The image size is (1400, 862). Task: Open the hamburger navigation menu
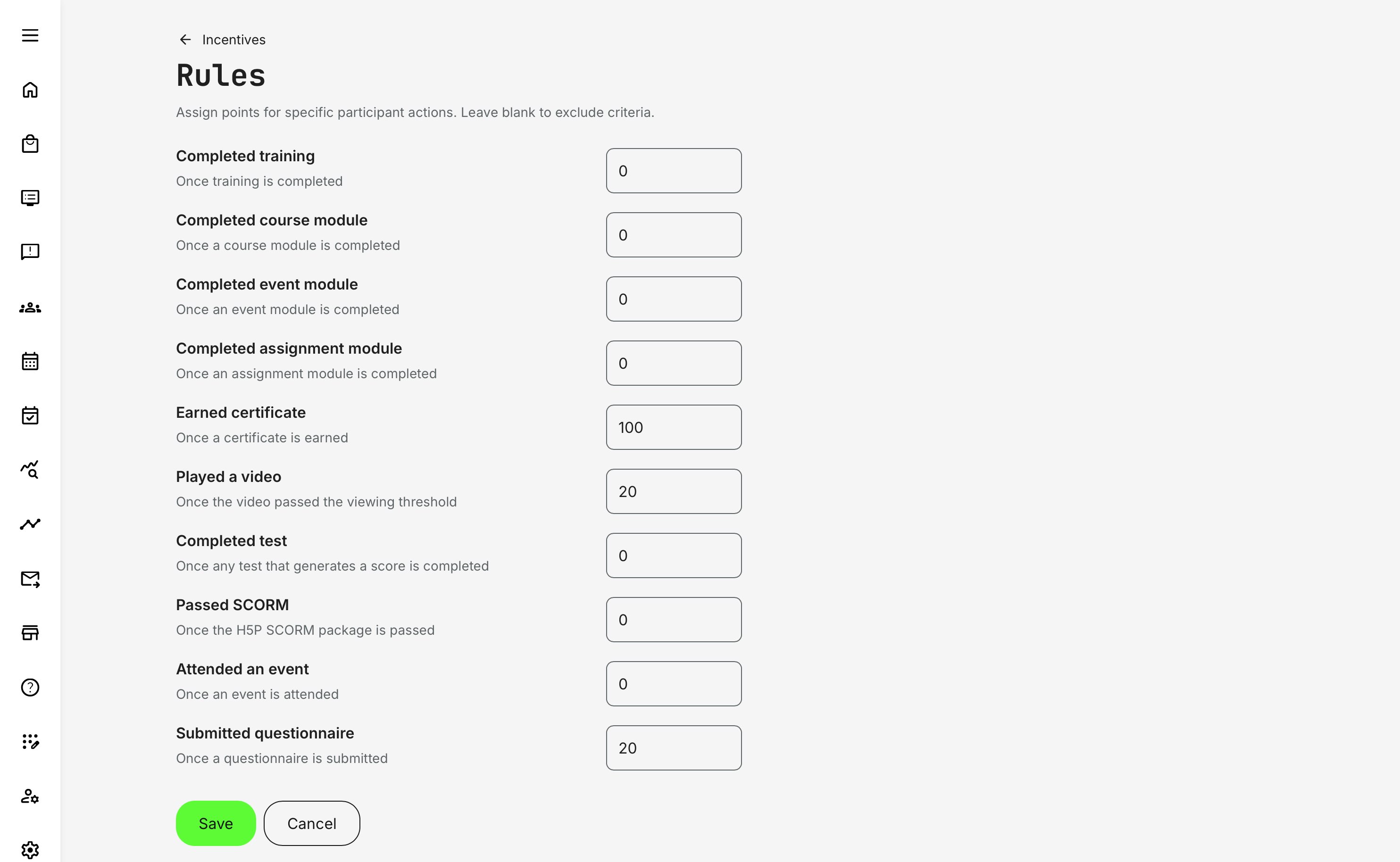pos(29,35)
